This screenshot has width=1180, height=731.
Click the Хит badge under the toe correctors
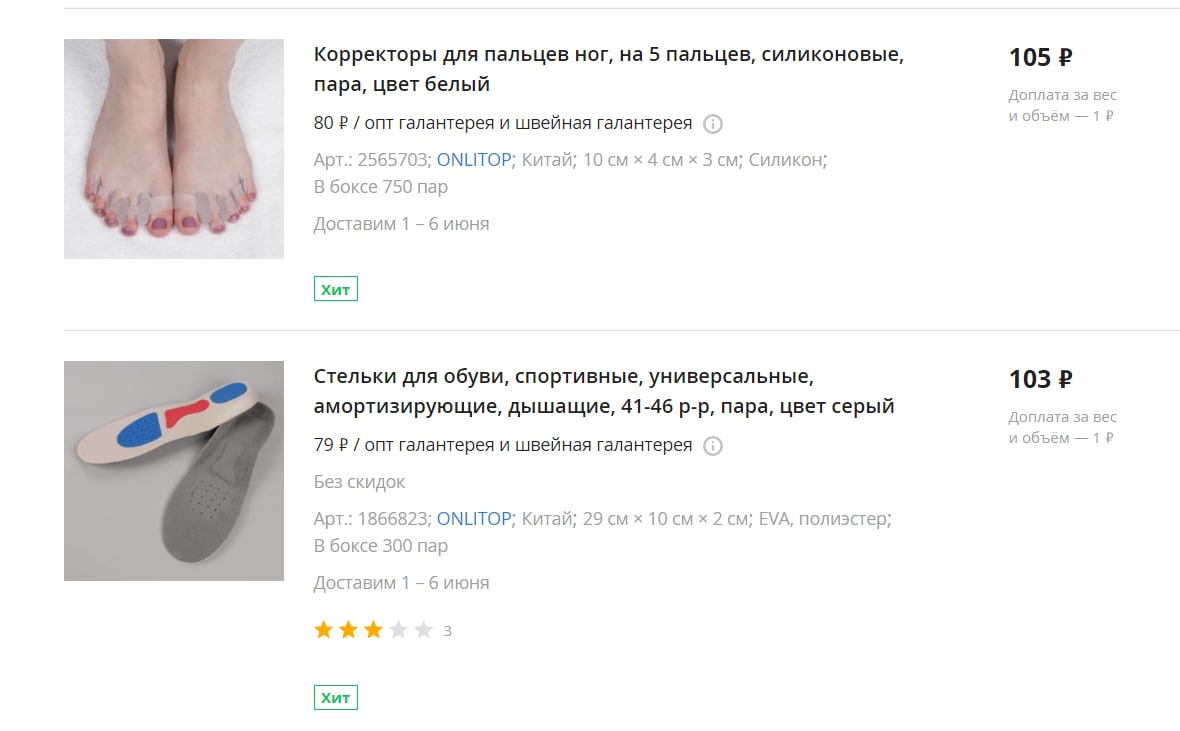pyautogui.click(x=336, y=289)
